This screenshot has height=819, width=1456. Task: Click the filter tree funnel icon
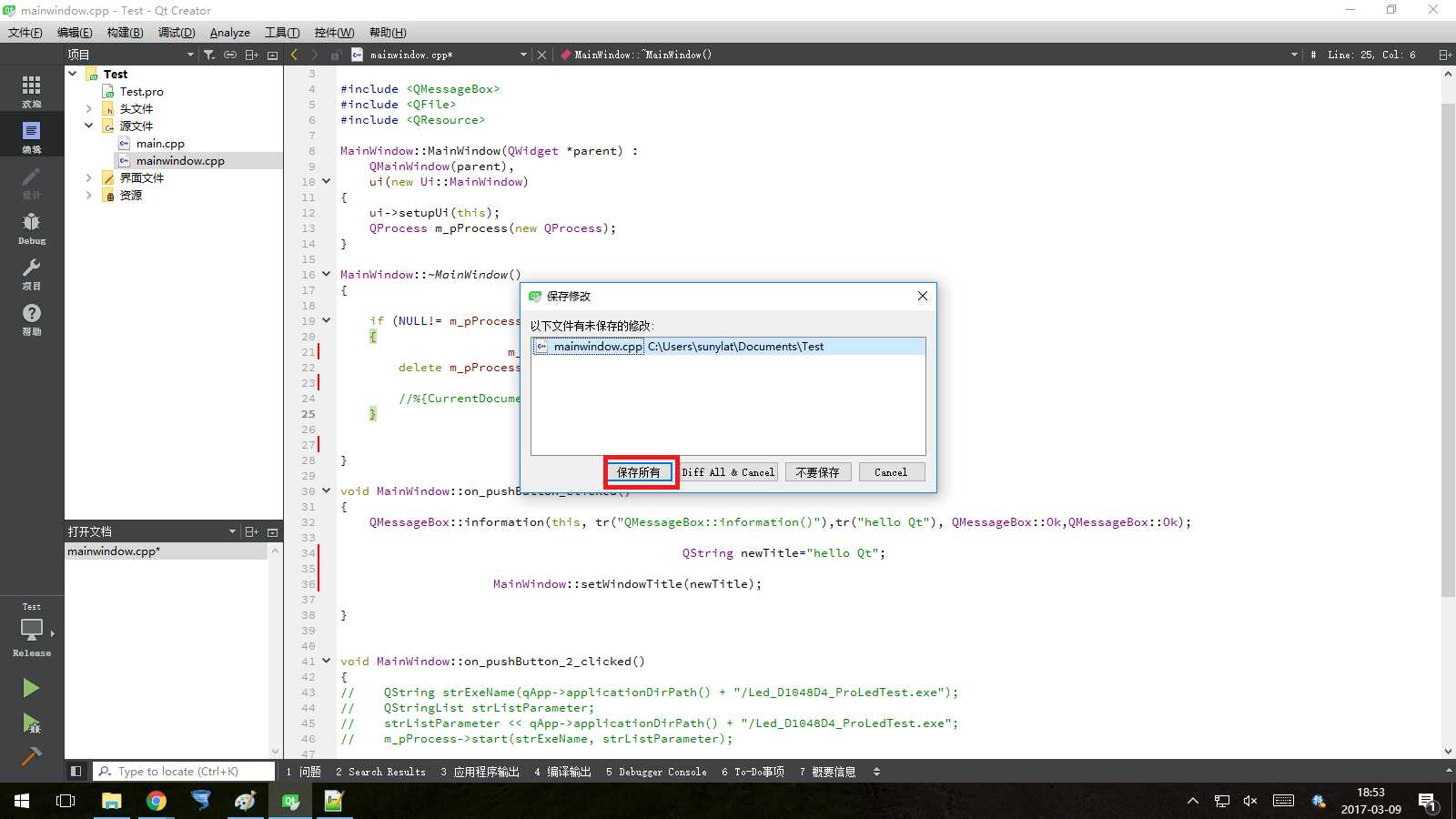point(209,55)
